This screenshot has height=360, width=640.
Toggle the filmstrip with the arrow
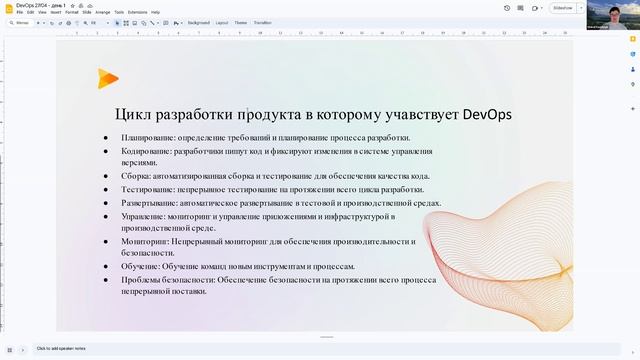point(23,350)
